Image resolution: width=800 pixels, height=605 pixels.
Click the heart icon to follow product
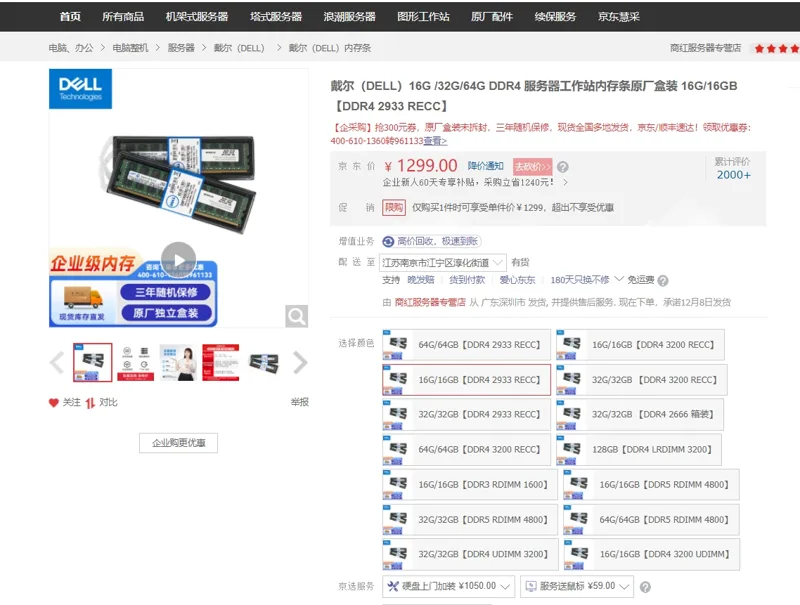click(54, 402)
